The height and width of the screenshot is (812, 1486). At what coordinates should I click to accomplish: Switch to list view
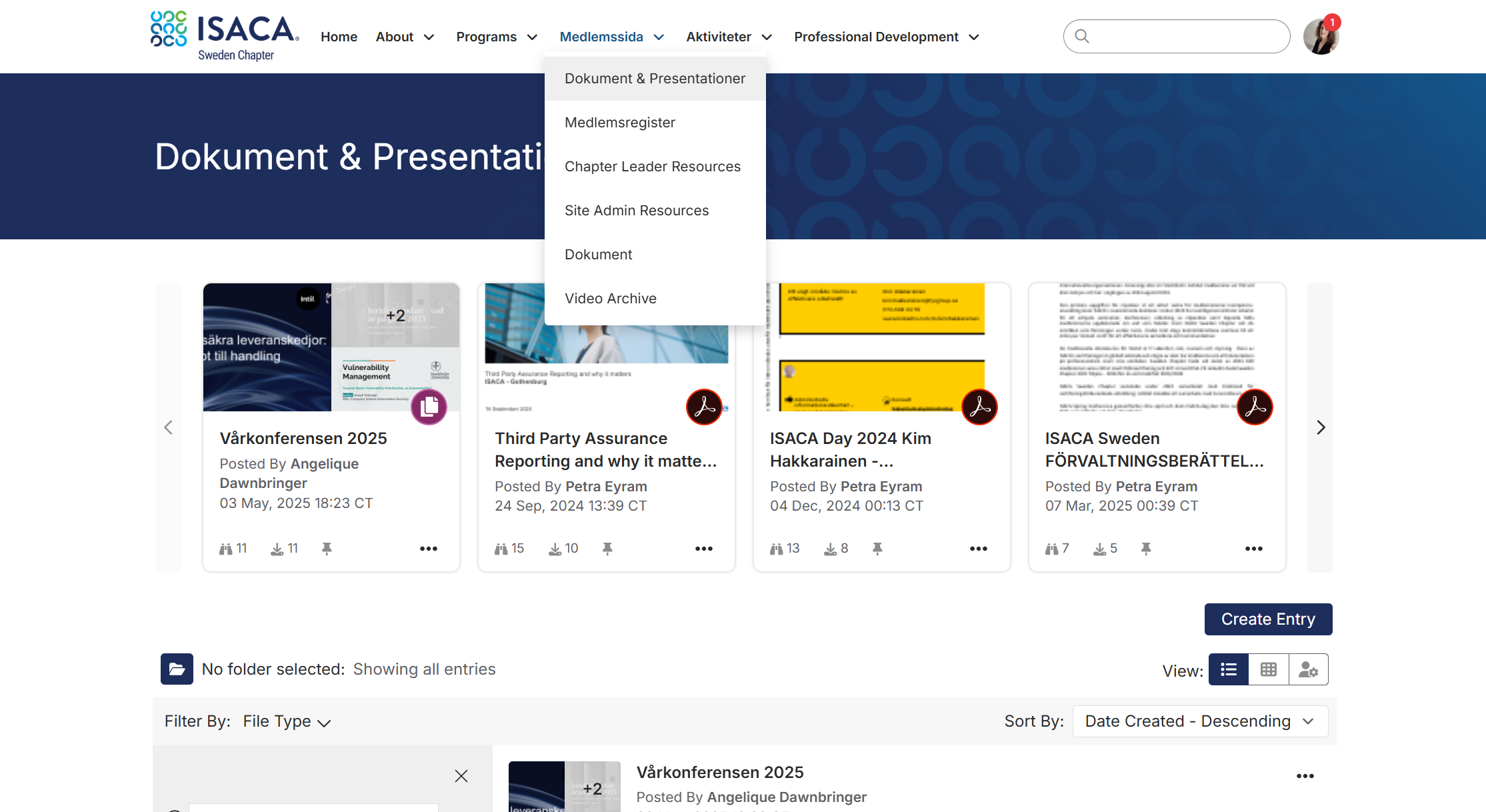tap(1229, 669)
